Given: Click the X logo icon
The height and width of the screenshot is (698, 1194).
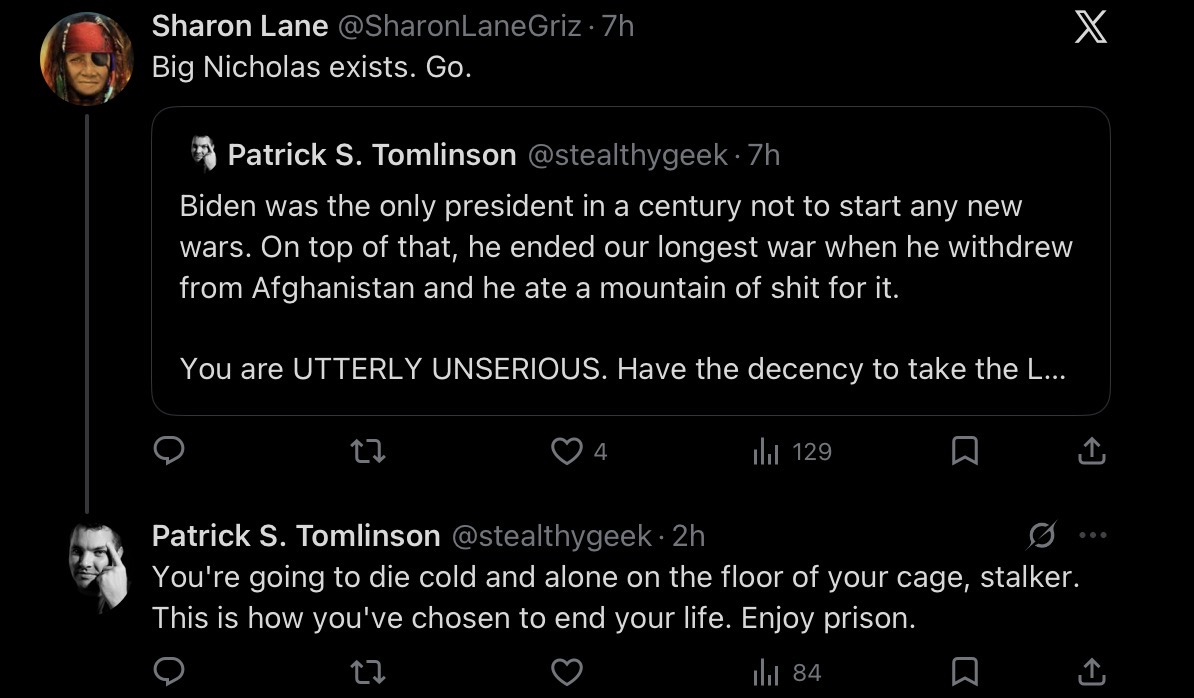Looking at the screenshot, I should coord(1090,27).
